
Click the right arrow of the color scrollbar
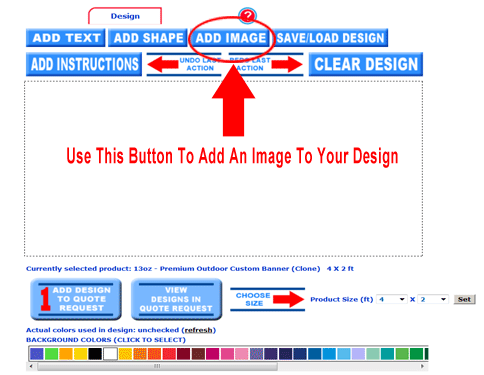point(423,366)
